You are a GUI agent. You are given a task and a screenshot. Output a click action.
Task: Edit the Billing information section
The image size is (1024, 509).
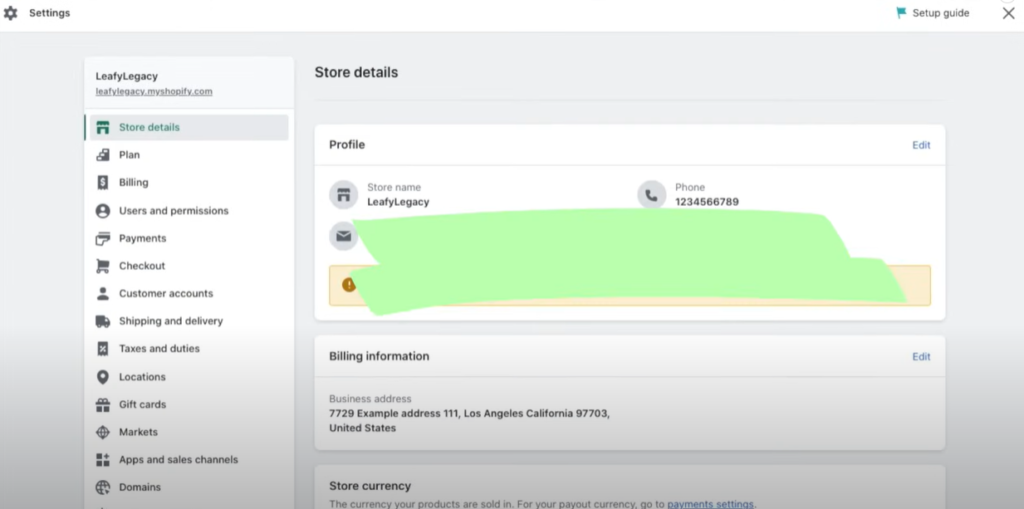(x=921, y=357)
